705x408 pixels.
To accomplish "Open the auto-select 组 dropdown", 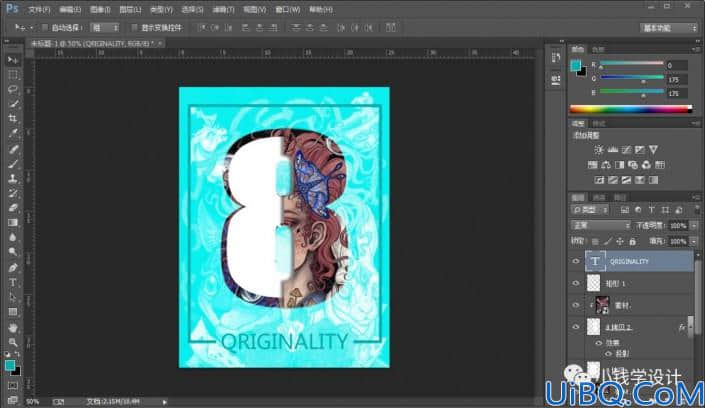I will (x=105, y=27).
